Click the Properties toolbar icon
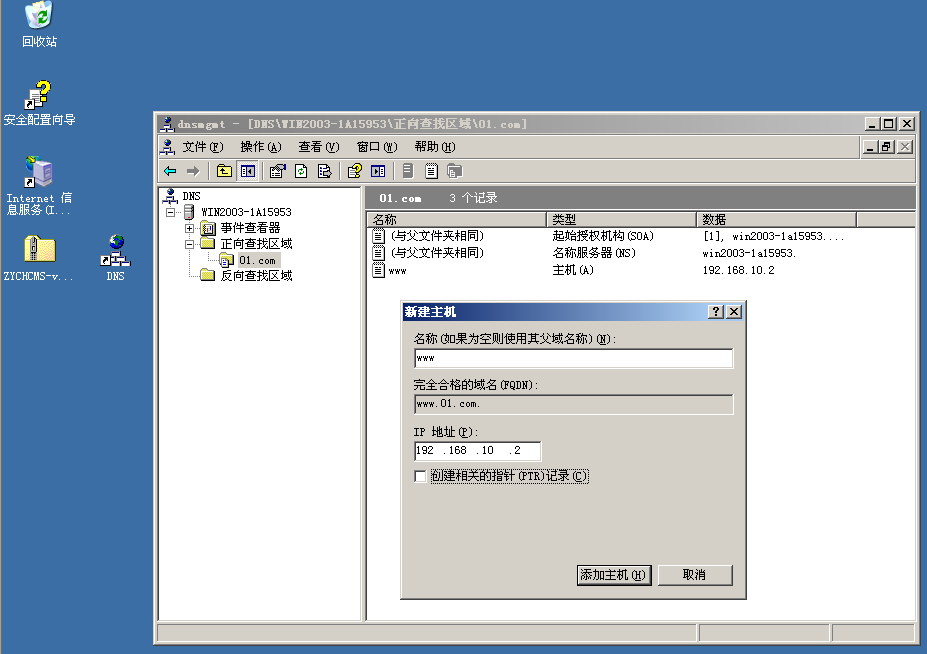927x654 pixels. click(x=278, y=171)
